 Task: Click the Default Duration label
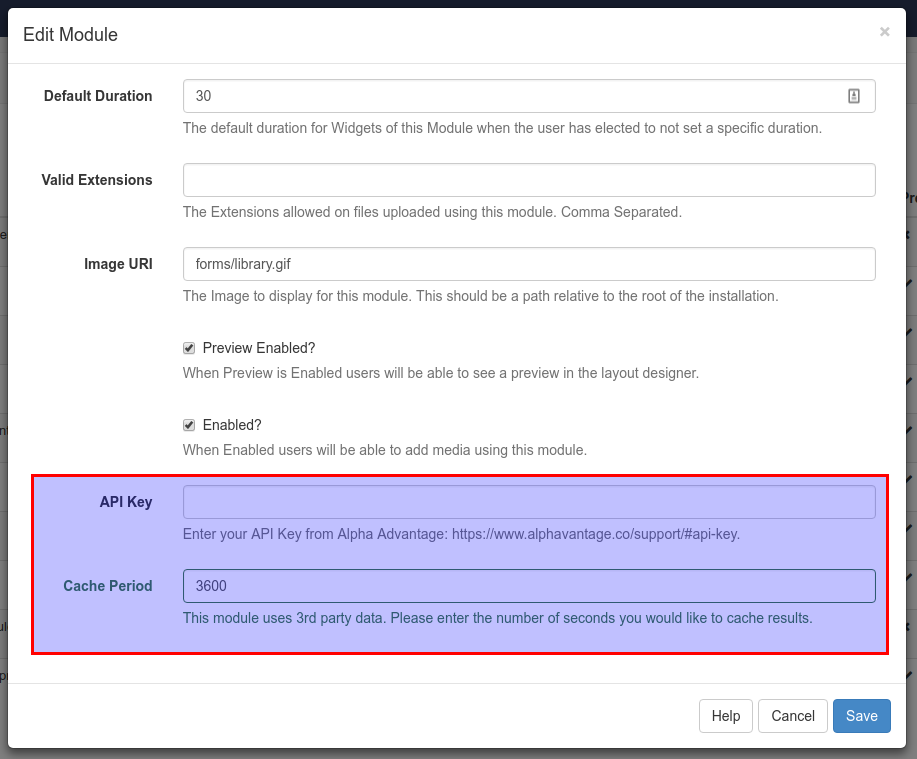[x=98, y=96]
